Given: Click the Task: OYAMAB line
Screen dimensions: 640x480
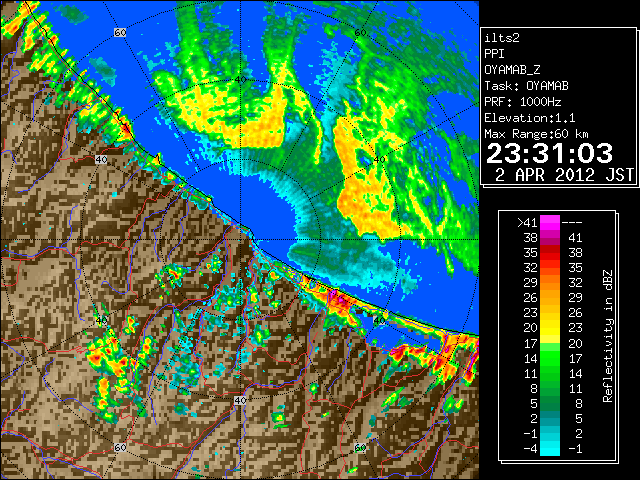Looking at the screenshot, I should (526, 86).
